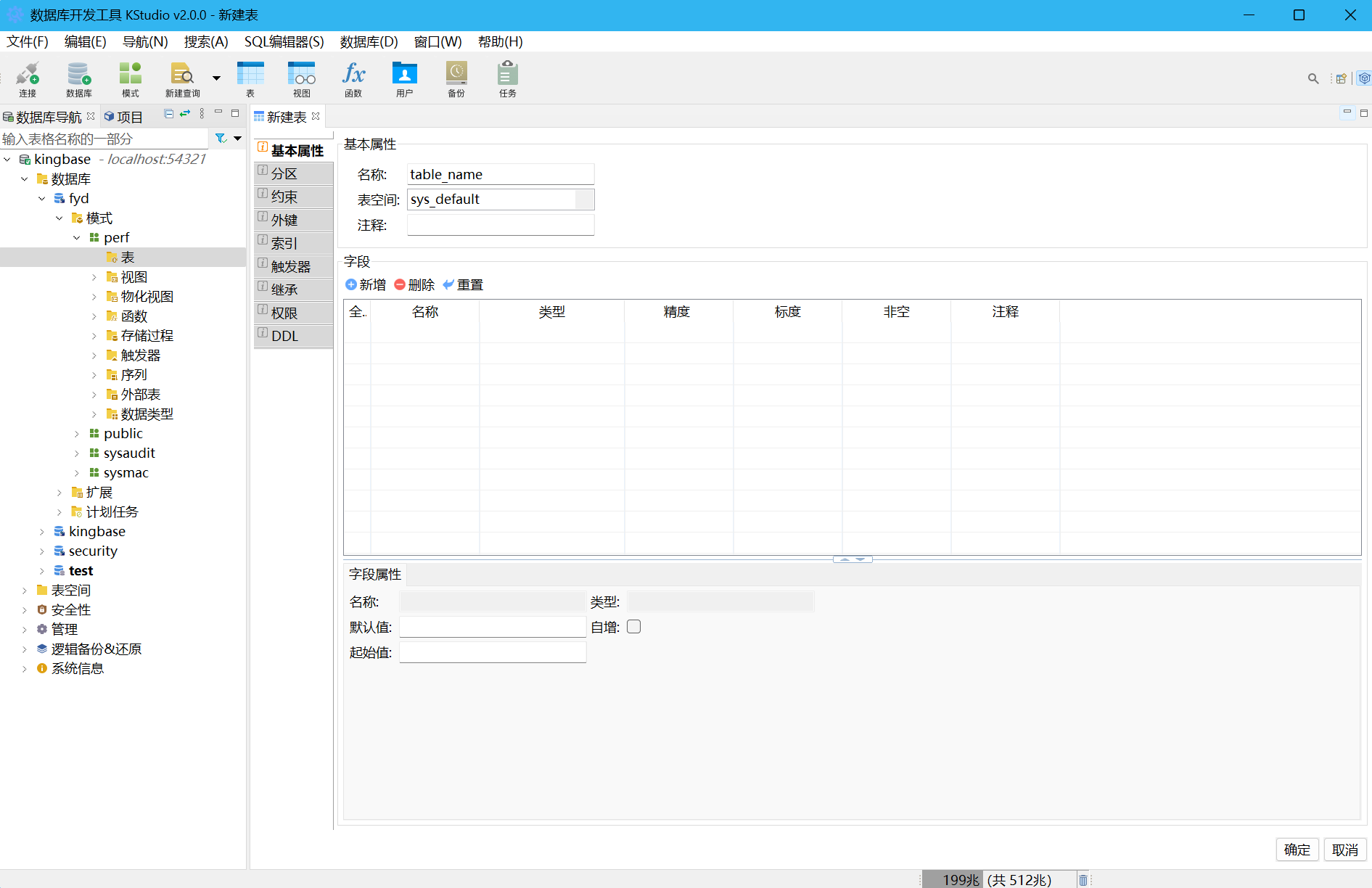The image size is (1372, 888).
Task: Expand the 表空间 tree node
Action: point(25,591)
